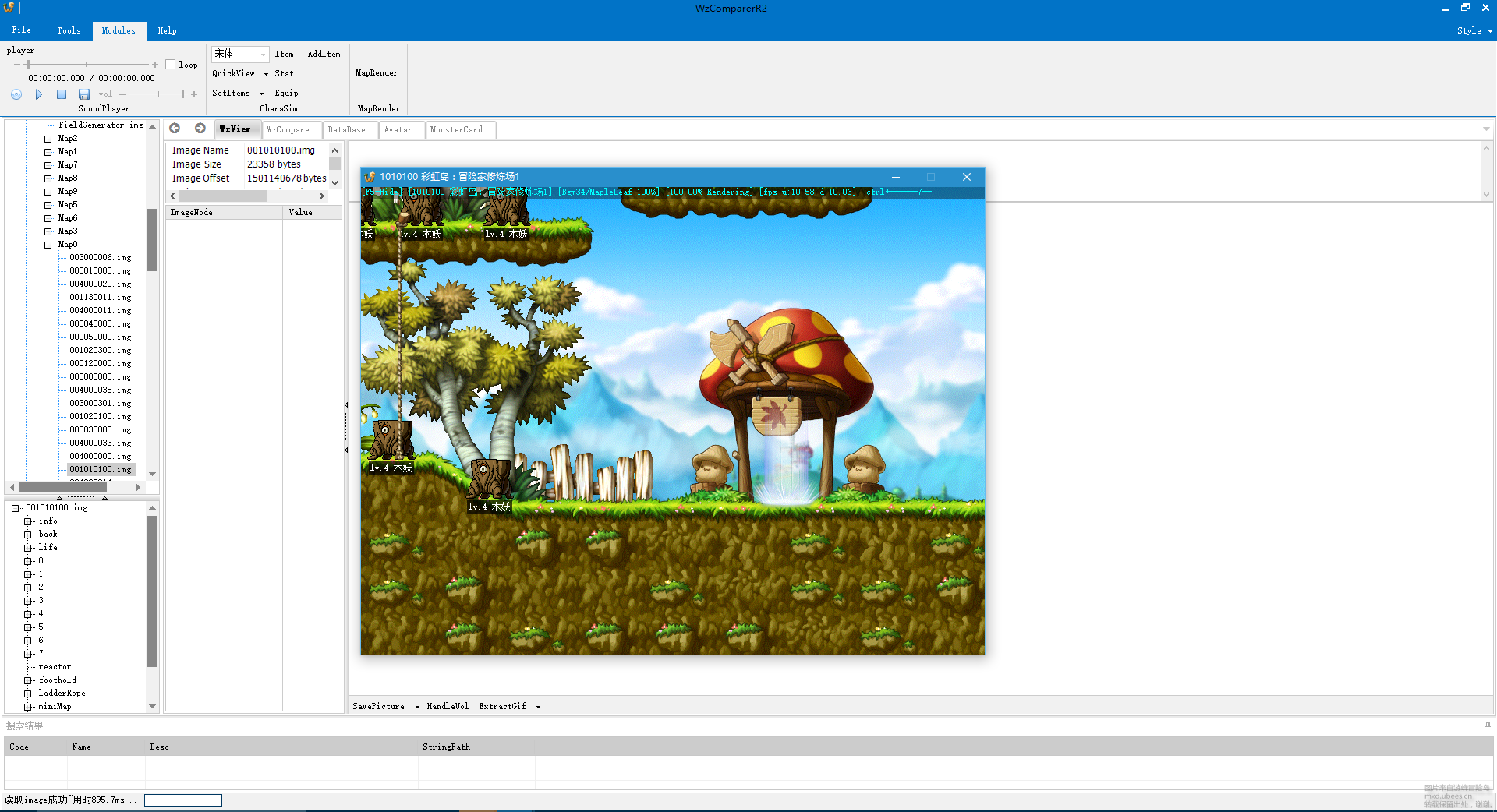The width and height of the screenshot is (1497, 812).
Task: Navigate forward with the right arrow
Action: coord(200,129)
